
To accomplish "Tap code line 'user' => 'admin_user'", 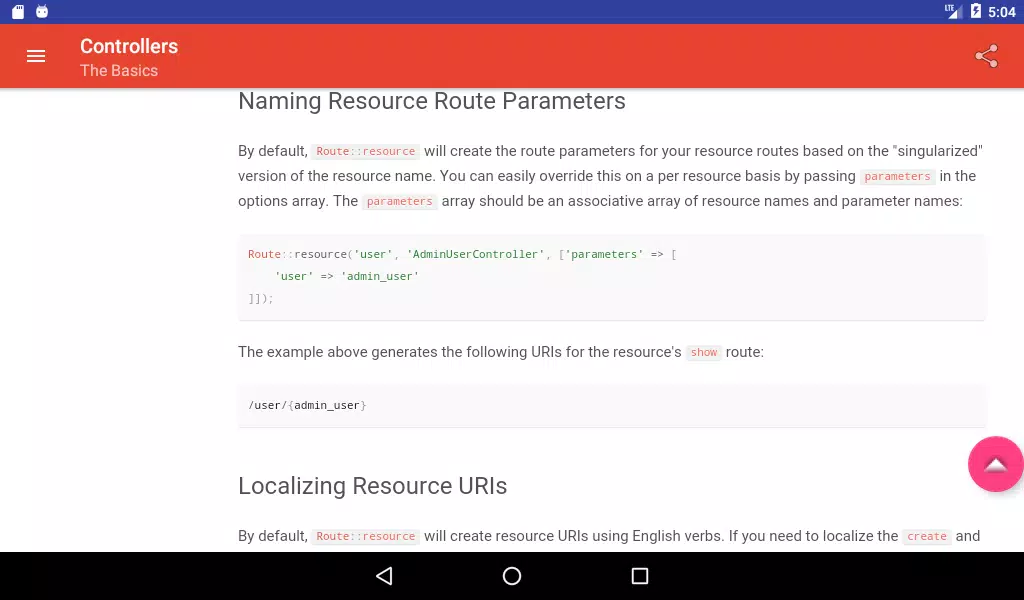I will 347,276.
